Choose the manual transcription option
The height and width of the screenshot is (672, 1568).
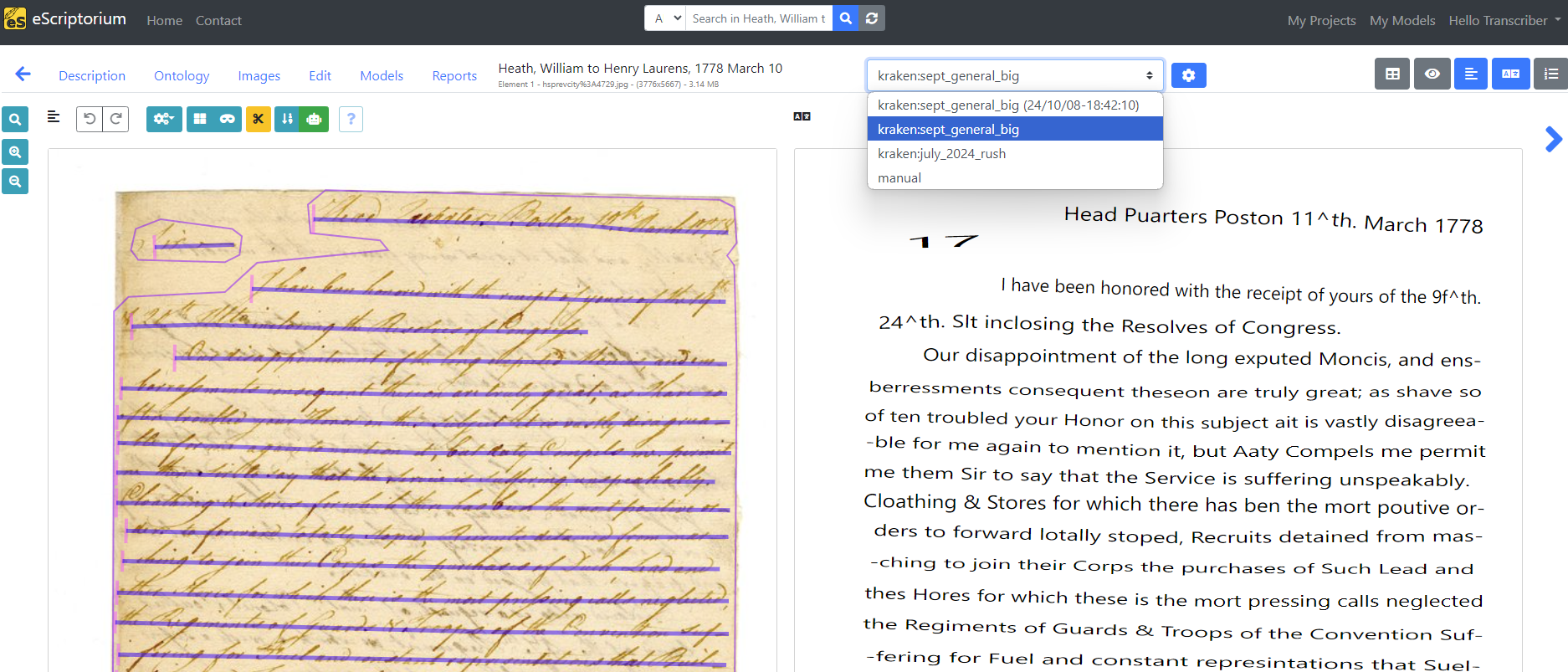tap(1015, 177)
